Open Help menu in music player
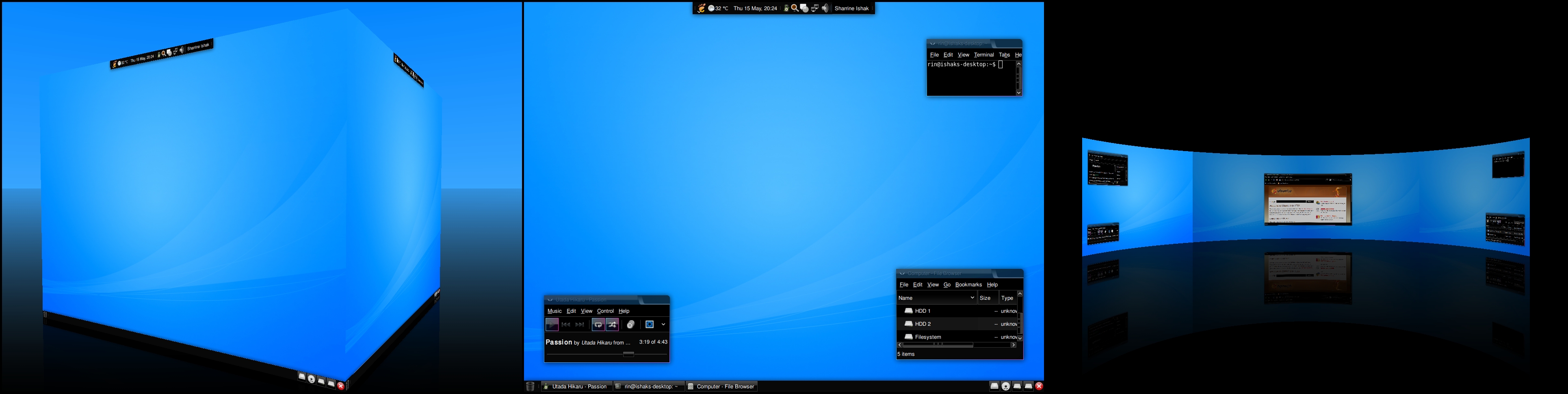Image resolution: width=1568 pixels, height=394 pixels. coord(624,311)
